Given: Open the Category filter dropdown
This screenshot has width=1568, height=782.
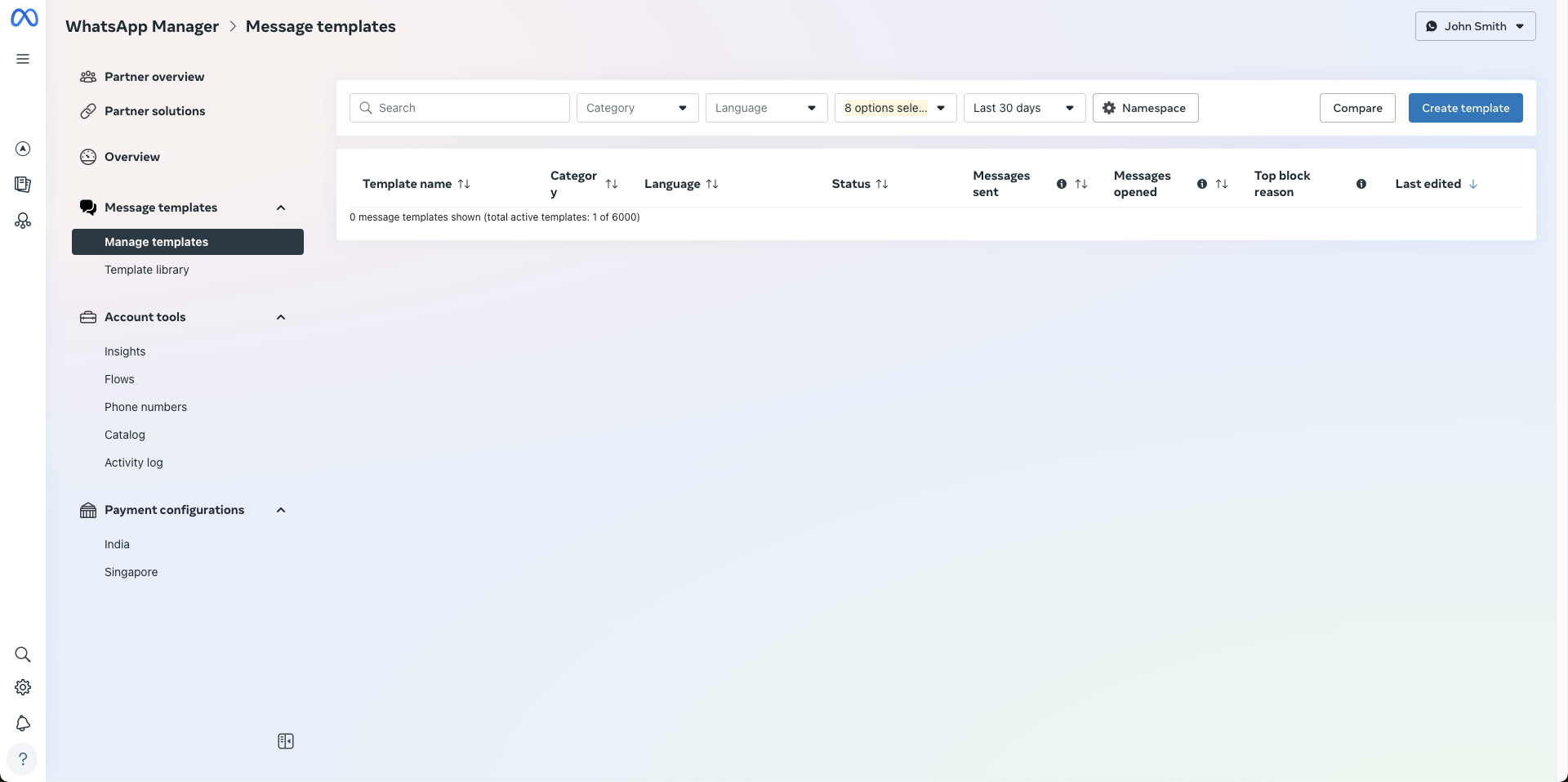Looking at the screenshot, I should click(x=637, y=108).
